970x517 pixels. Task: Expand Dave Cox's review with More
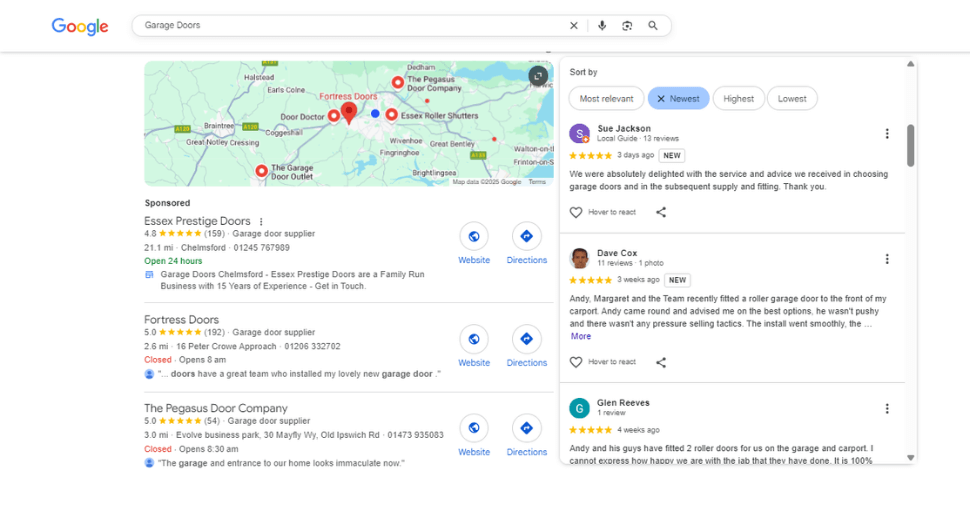pos(581,336)
